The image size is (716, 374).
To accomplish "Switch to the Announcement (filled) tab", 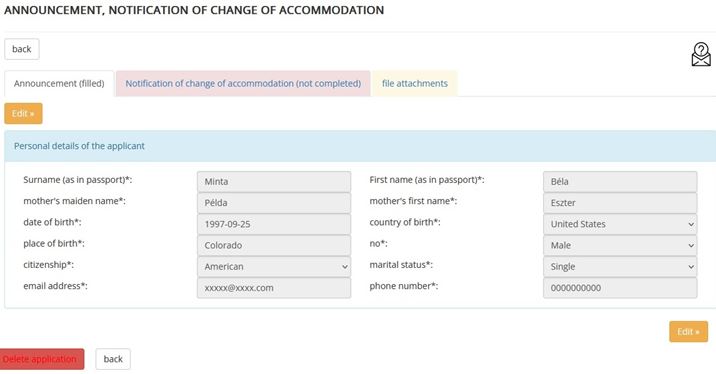I will [x=59, y=84].
